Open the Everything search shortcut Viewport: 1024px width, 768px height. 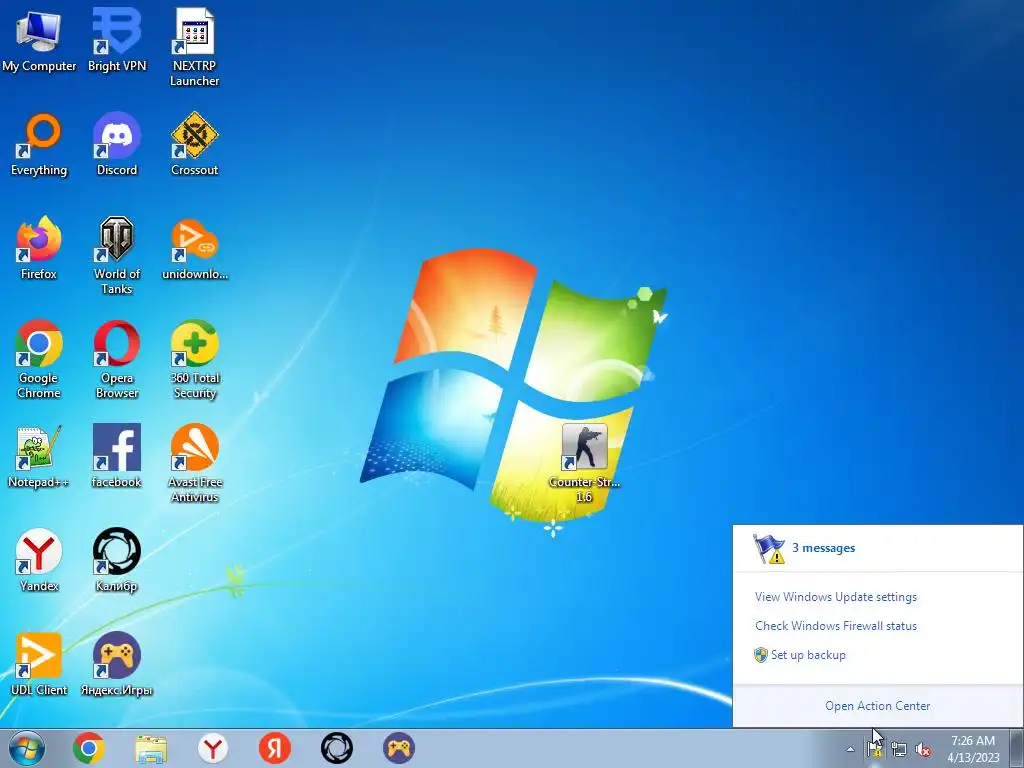[39, 144]
